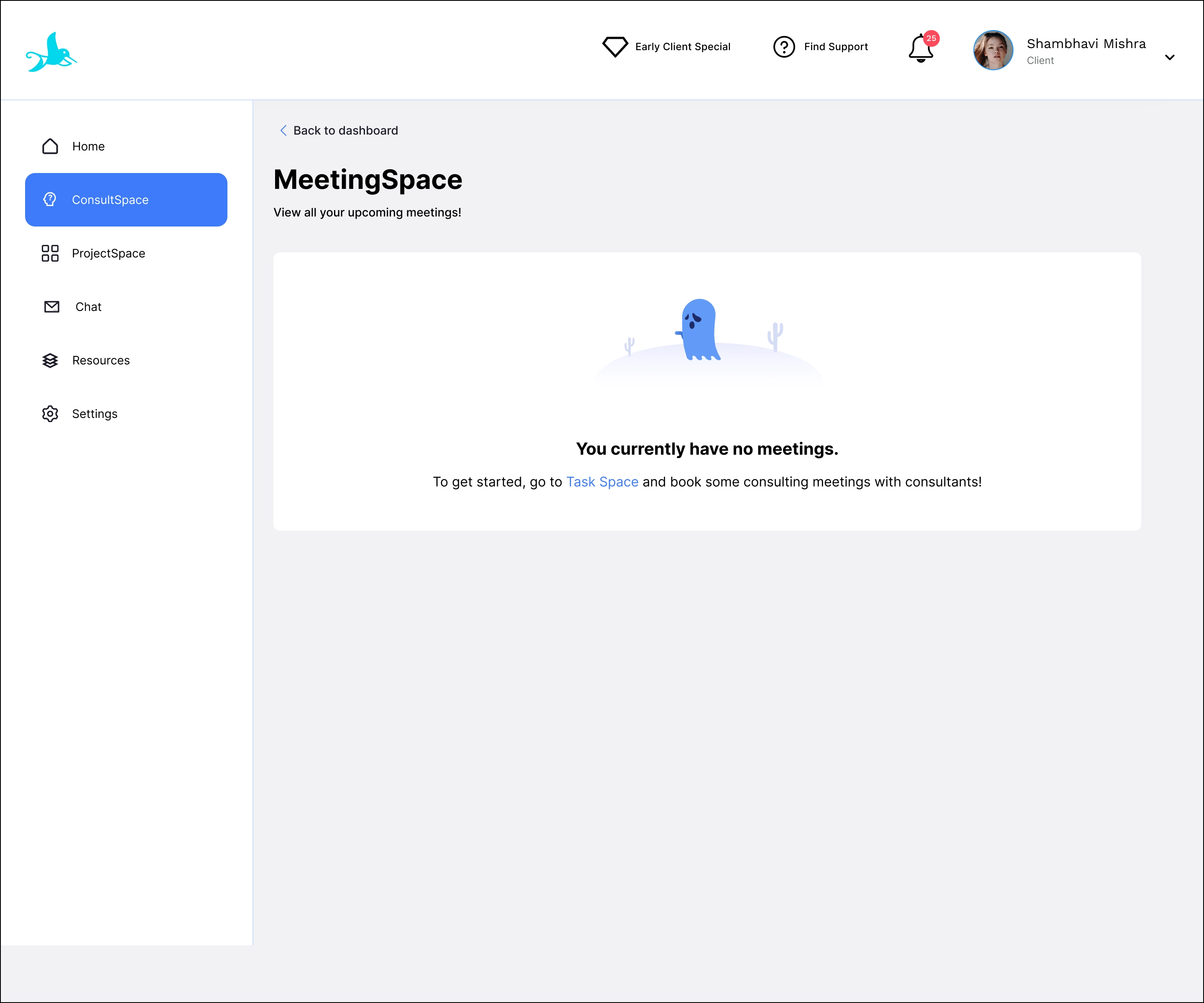The width and height of the screenshot is (1204, 1003).
Task: Follow the Task Space link
Action: (602, 482)
